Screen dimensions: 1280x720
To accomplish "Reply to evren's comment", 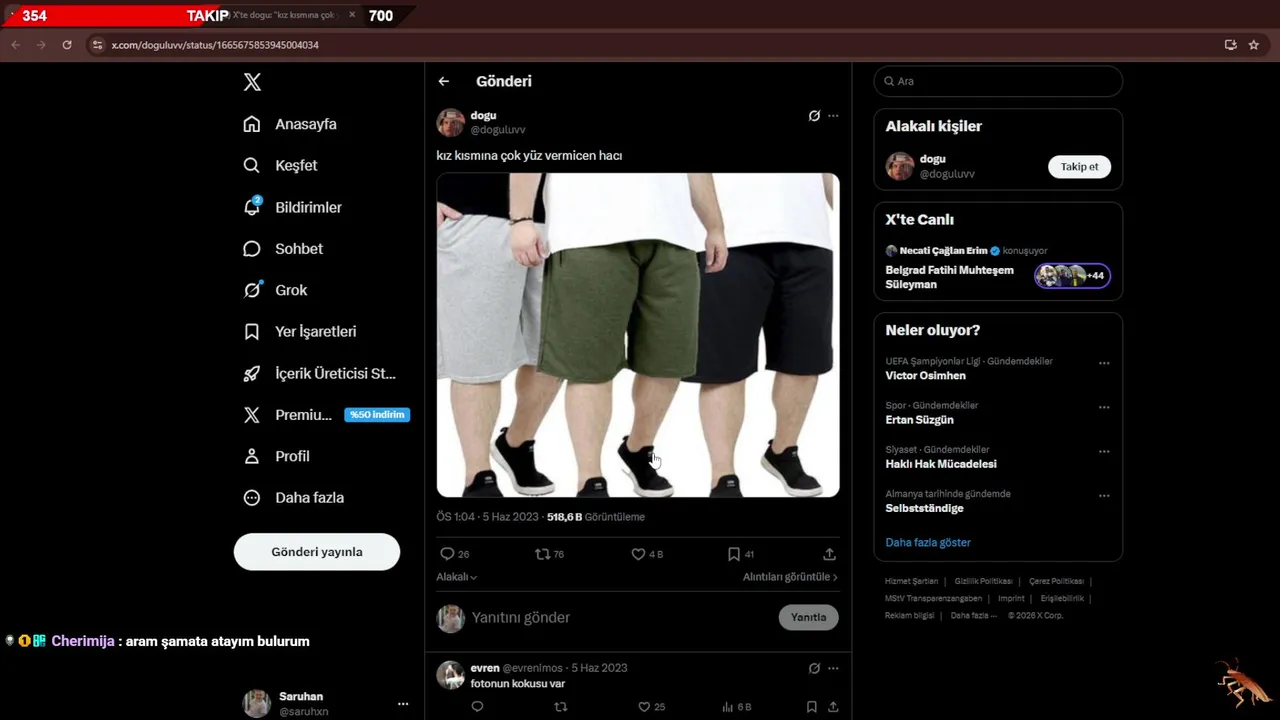I will [477, 707].
